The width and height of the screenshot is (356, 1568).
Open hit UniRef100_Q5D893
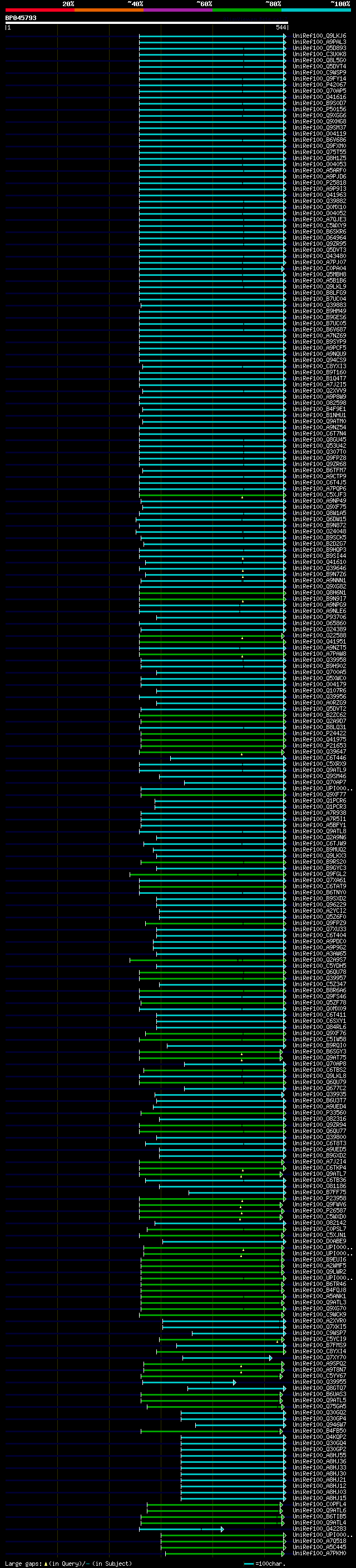[319, 48]
